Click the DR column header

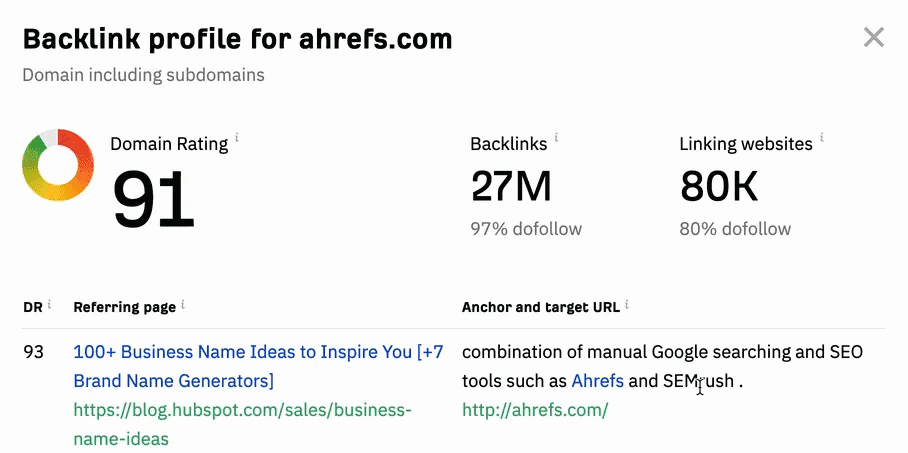click(32, 307)
